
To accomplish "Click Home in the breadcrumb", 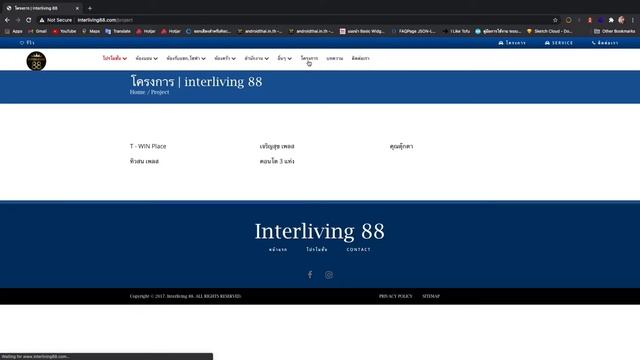I will click(x=137, y=92).
